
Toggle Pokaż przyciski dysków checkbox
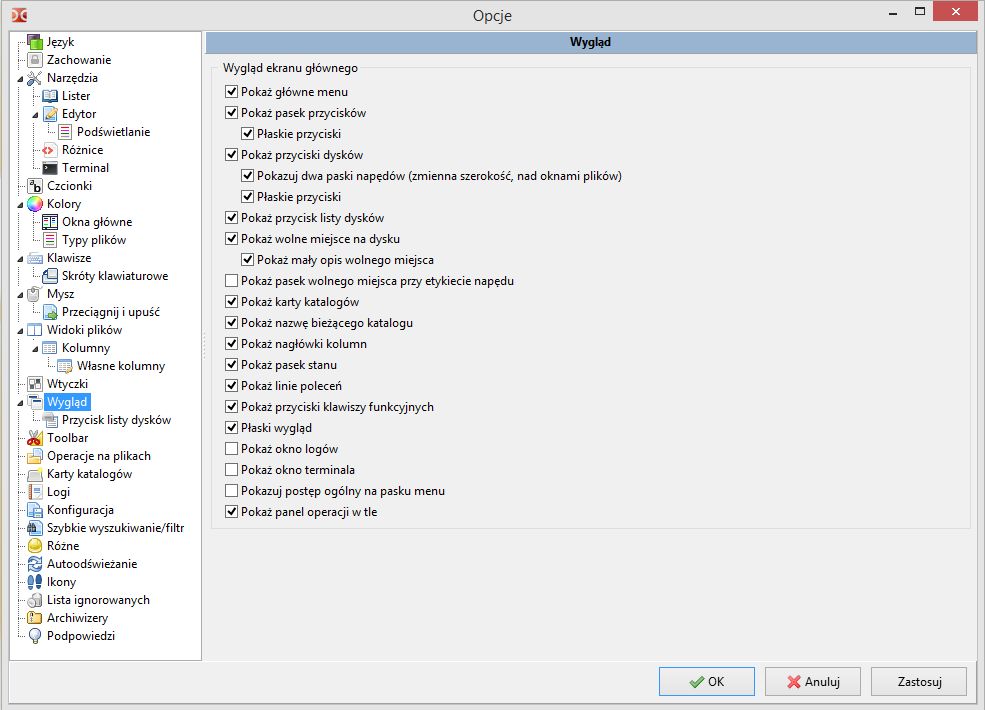tap(231, 155)
